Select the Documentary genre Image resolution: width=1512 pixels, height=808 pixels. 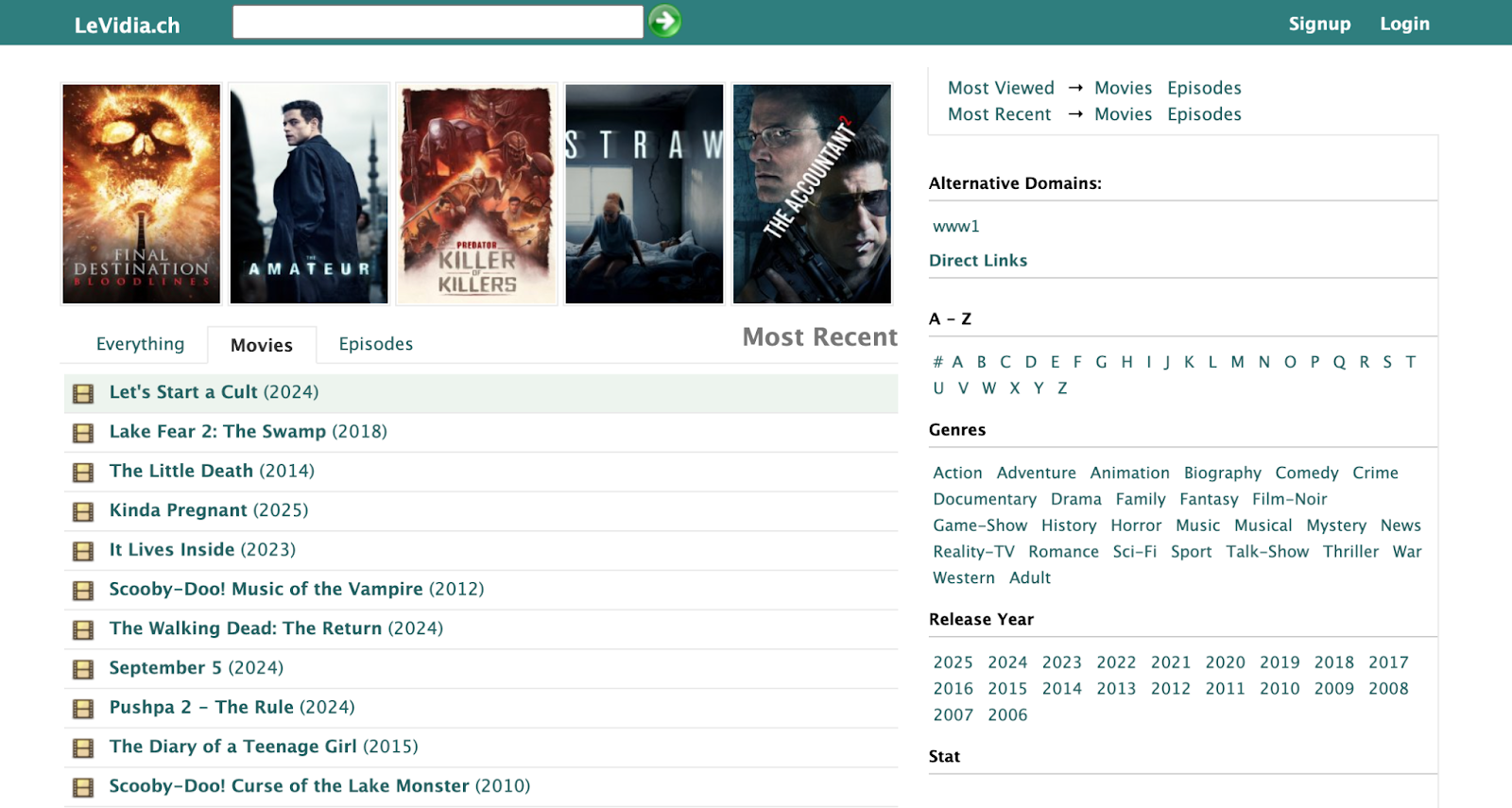985,500
